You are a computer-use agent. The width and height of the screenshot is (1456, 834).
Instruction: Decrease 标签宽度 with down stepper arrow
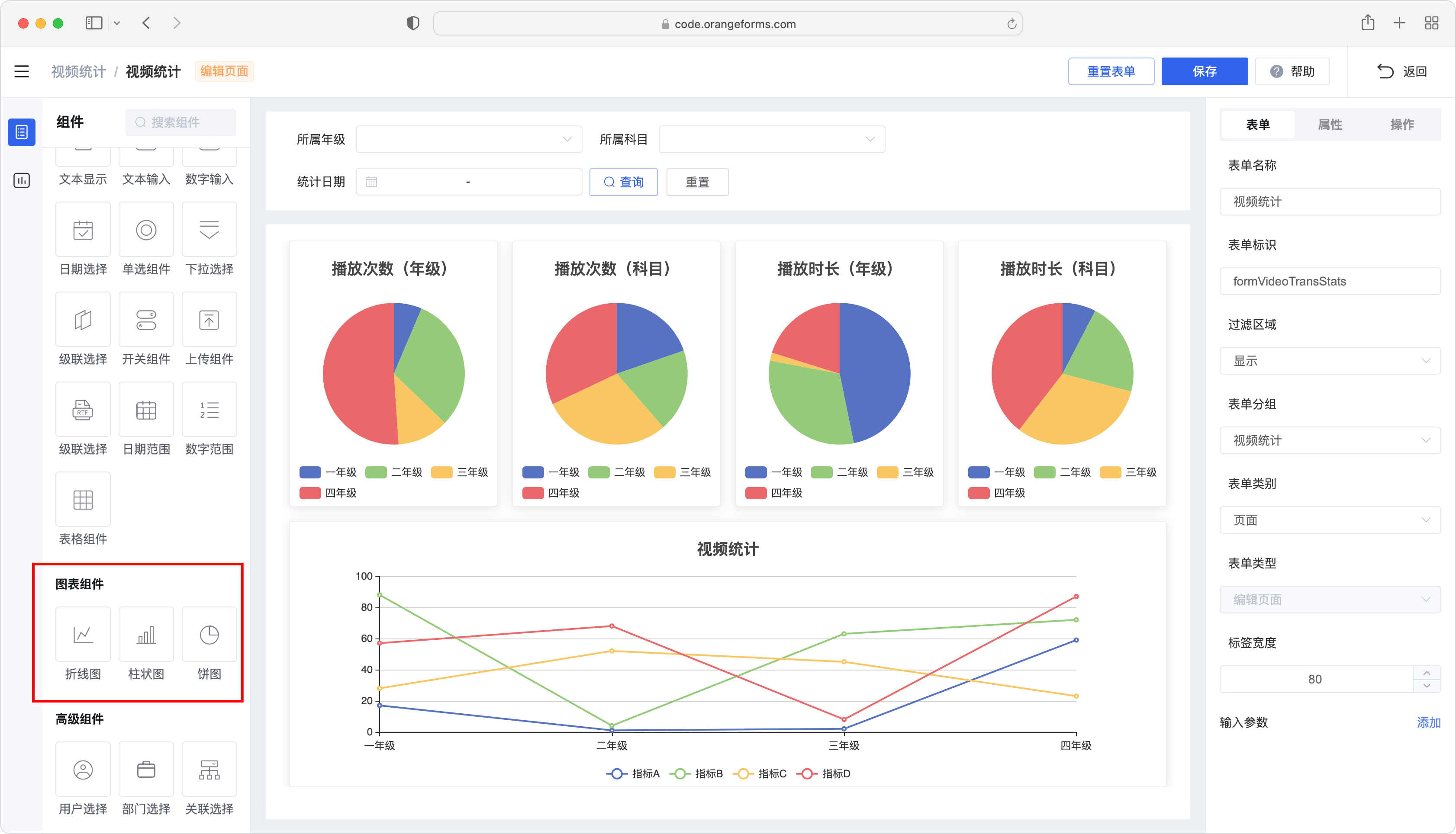pos(1427,686)
